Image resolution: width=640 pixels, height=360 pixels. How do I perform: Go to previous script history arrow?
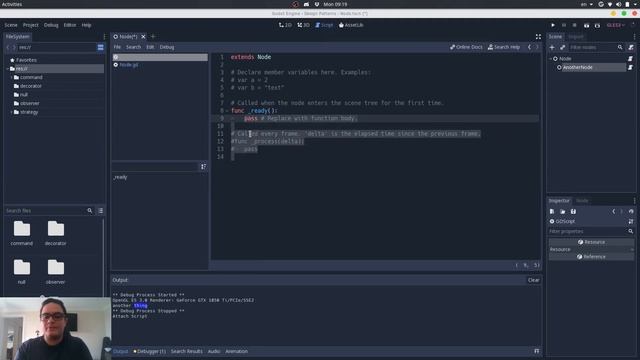pyautogui.click(x=529, y=47)
